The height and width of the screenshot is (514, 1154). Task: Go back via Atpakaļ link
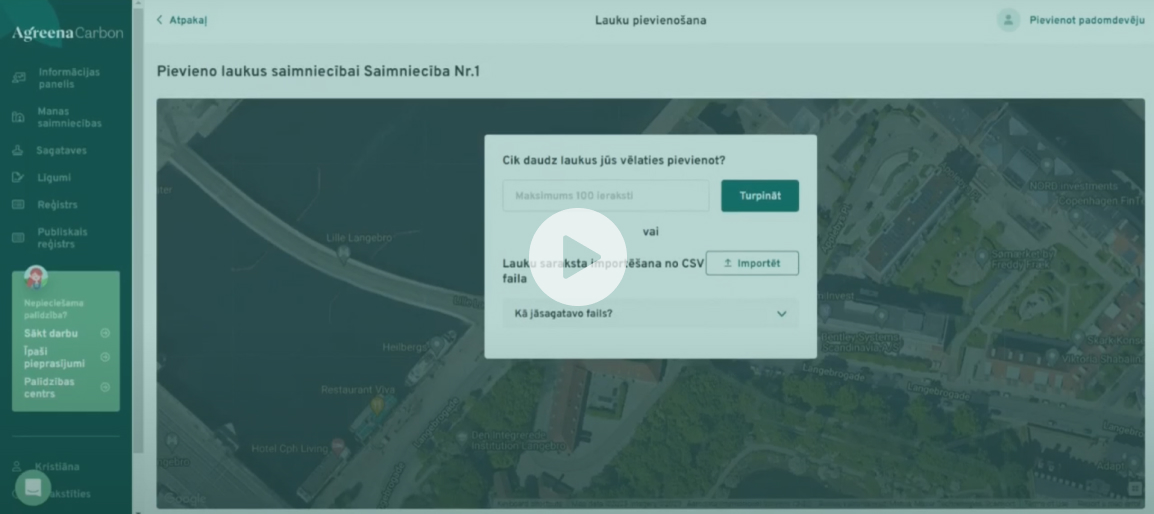coord(181,20)
